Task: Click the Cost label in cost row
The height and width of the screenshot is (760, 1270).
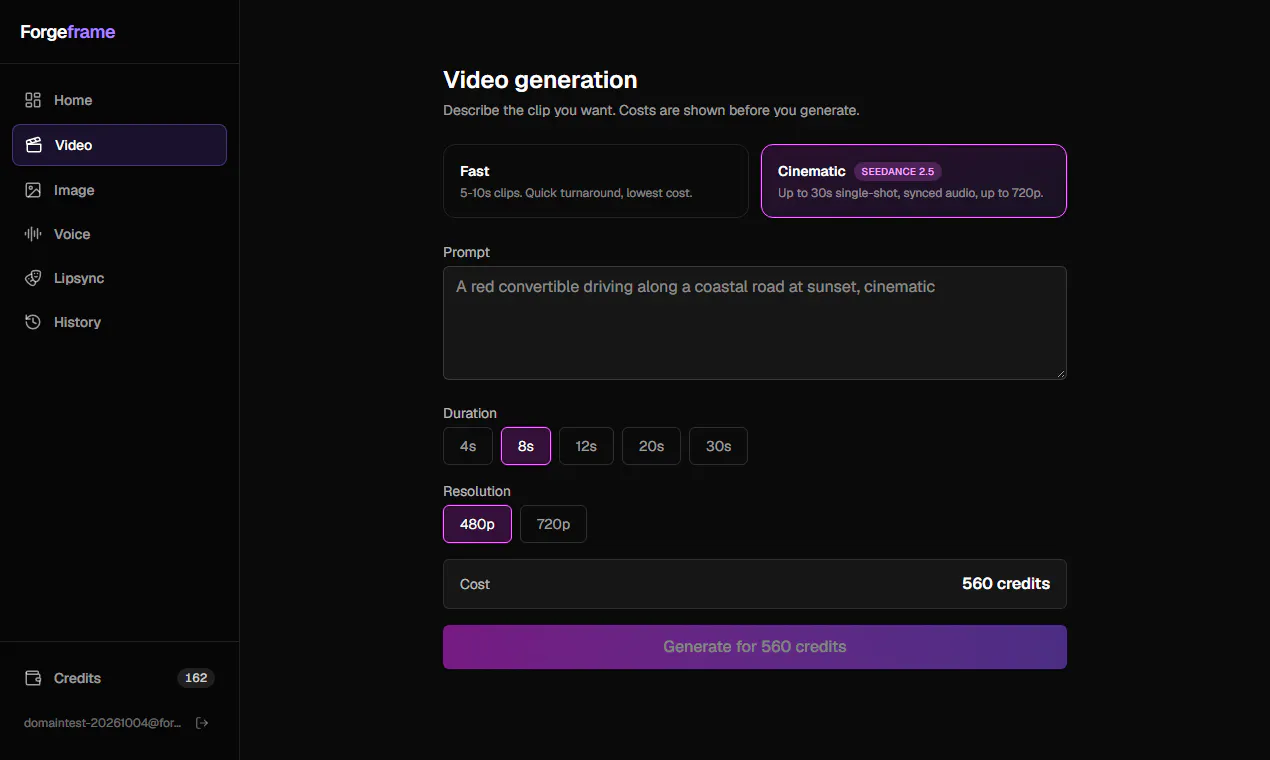Action: 475,584
